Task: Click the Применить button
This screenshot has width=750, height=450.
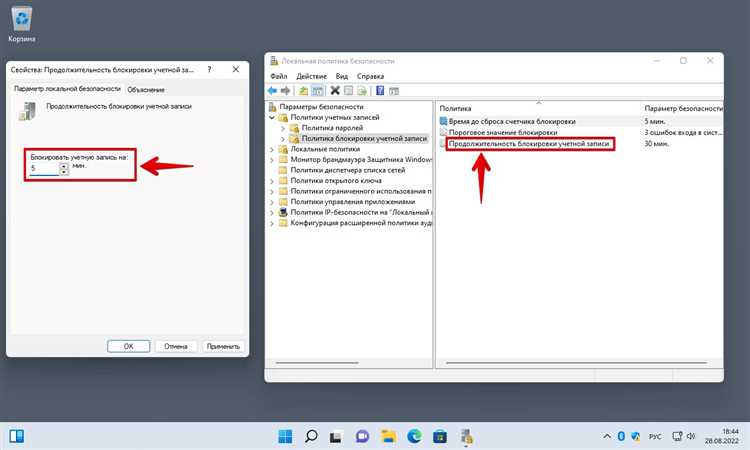Action: point(223,346)
